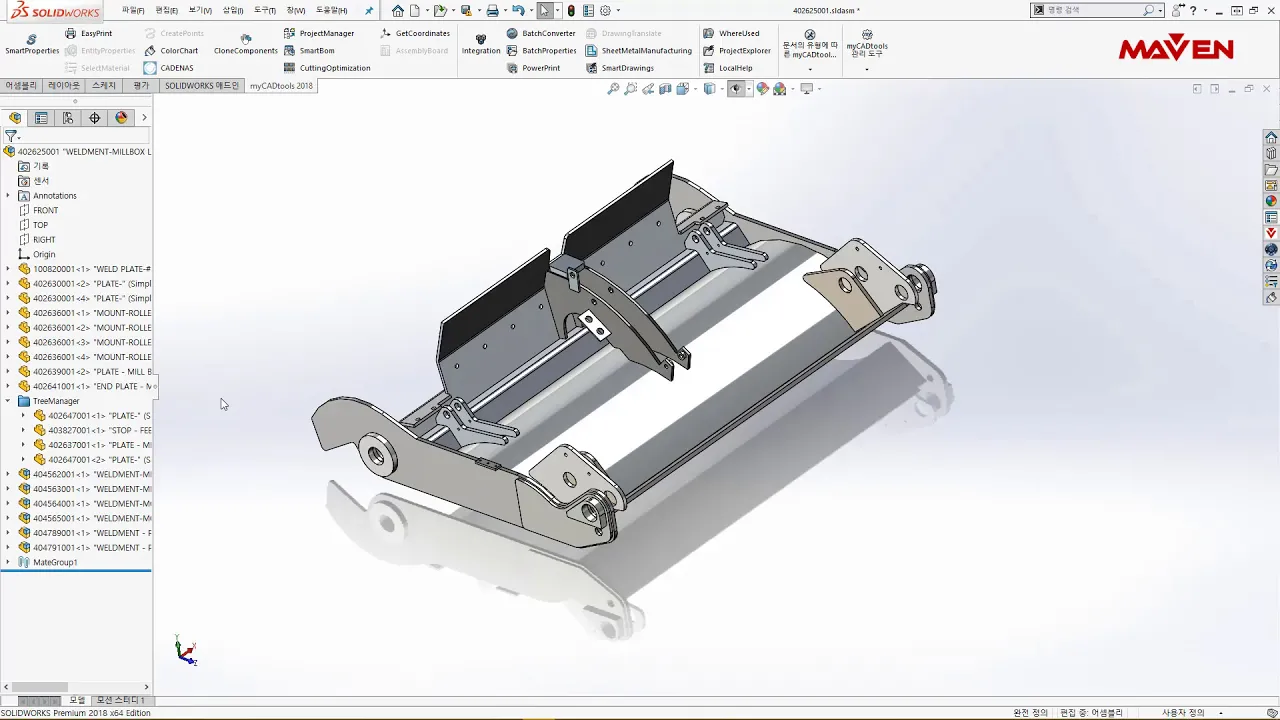This screenshot has height=720, width=1280.
Task: Toggle the pin on the menu bar
Action: point(369,10)
